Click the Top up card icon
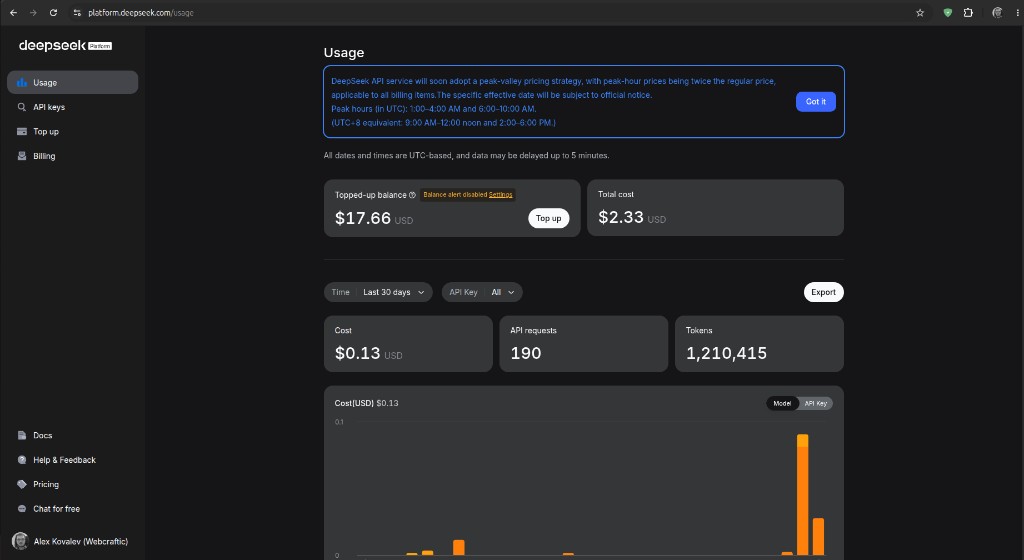This screenshot has height=560, width=1024. point(22,131)
